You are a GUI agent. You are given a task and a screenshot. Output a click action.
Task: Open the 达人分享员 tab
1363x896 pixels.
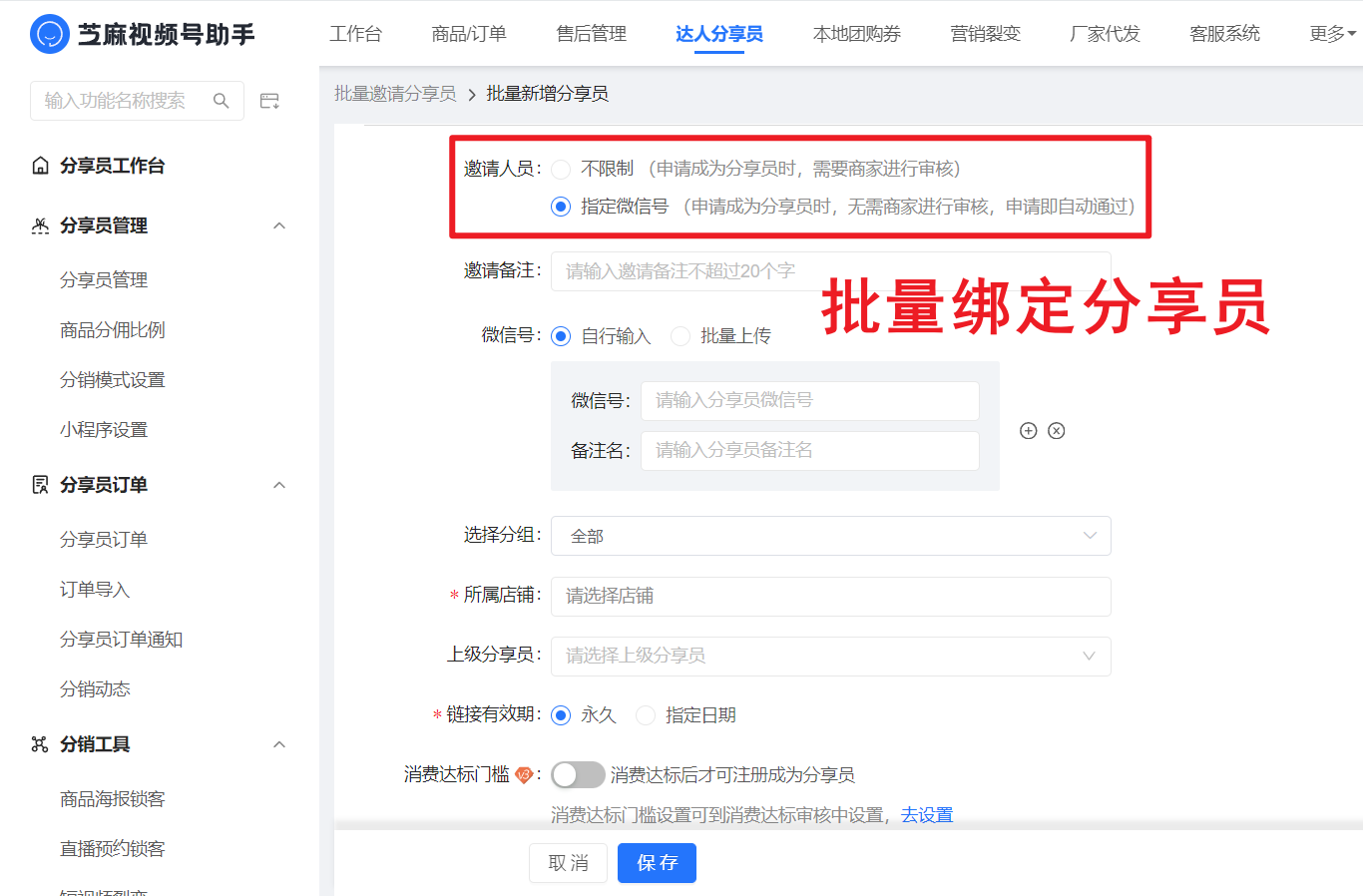[x=719, y=34]
